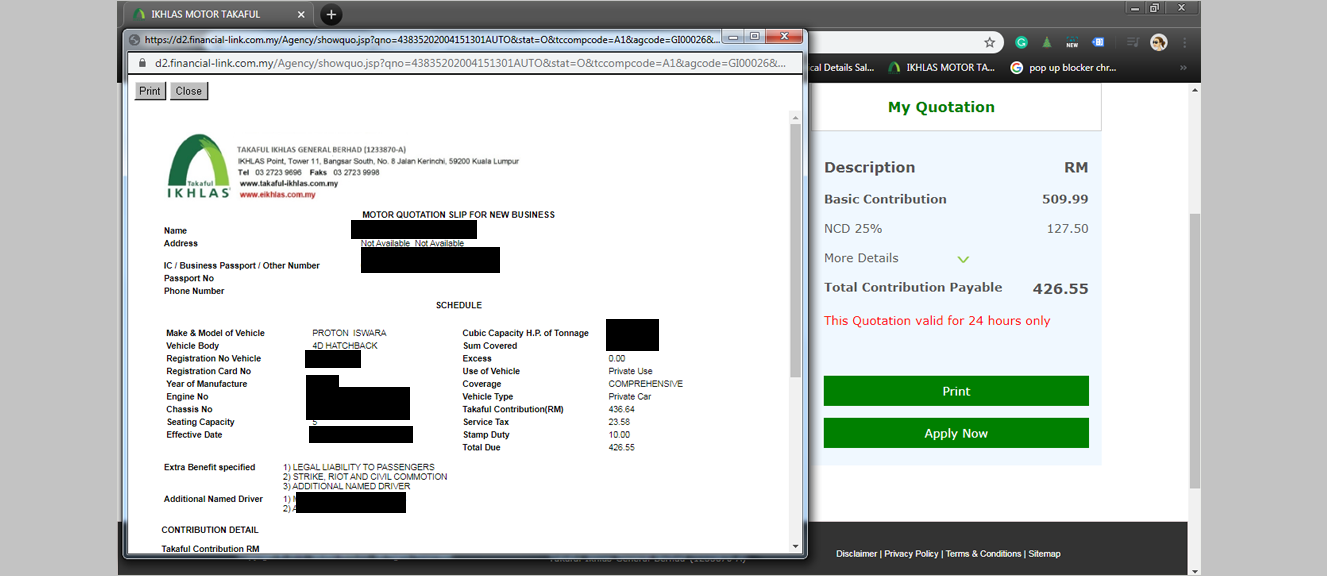The image size is (1327, 576).
Task: Click the www.eikhlas.com.my red link text
Action: click(x=278, y=195)
